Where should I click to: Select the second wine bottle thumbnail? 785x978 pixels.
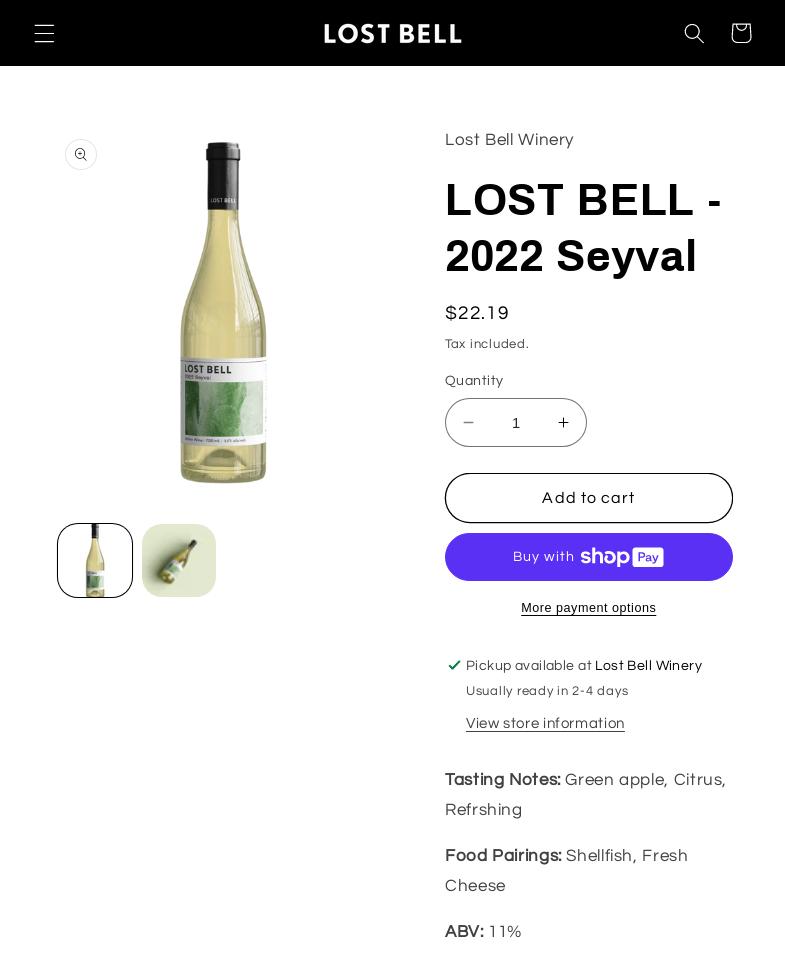tap(179, 560)
